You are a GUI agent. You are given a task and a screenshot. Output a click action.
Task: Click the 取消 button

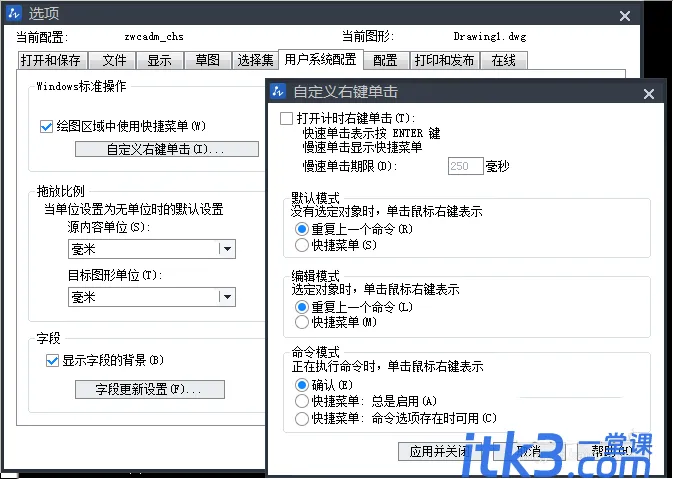[x=529, y=452]
